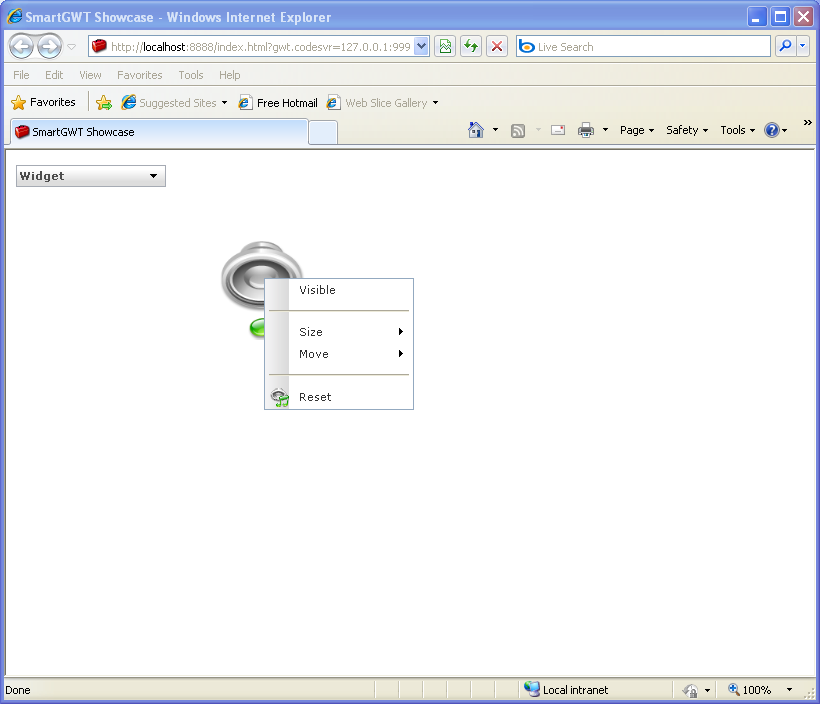Expand the zoom level dropdown arrow

(x=790, y=690)
